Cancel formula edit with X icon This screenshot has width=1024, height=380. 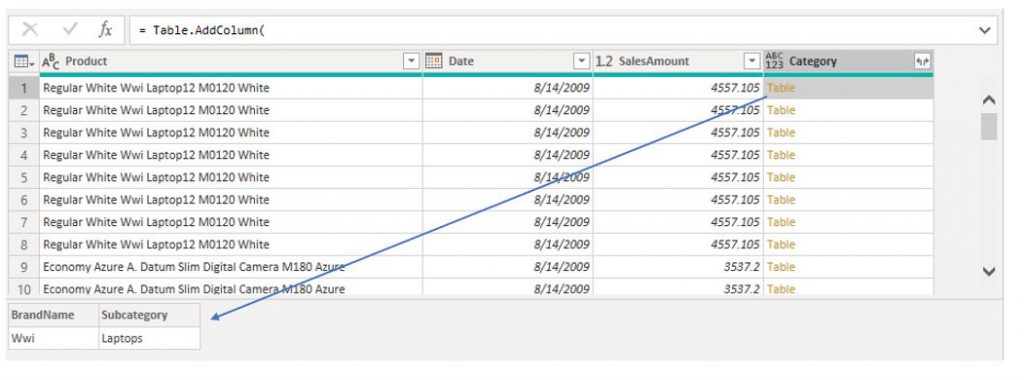click(x=30, y=29)
